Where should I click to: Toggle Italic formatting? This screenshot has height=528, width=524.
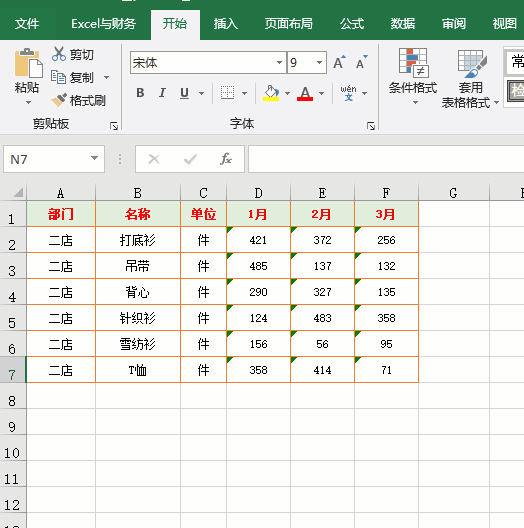[x=162, y=93]
